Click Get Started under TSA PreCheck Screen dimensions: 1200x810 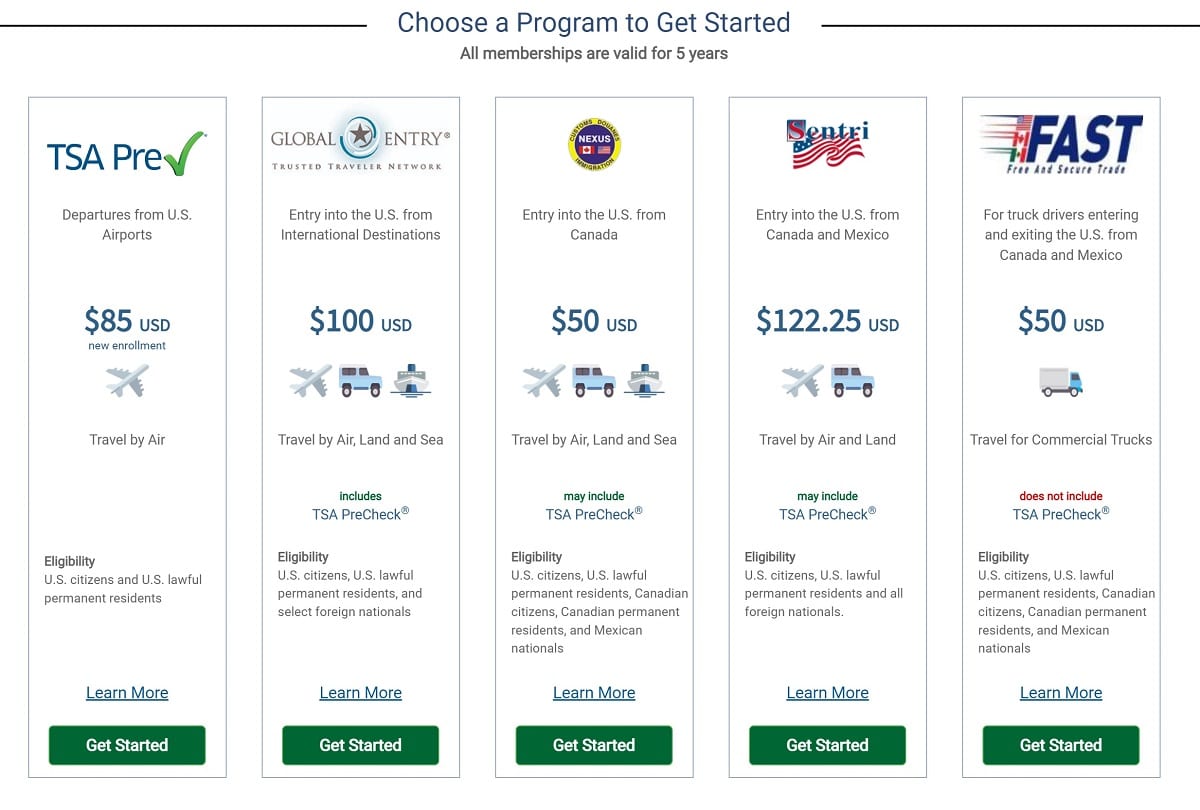click(127, 745)
